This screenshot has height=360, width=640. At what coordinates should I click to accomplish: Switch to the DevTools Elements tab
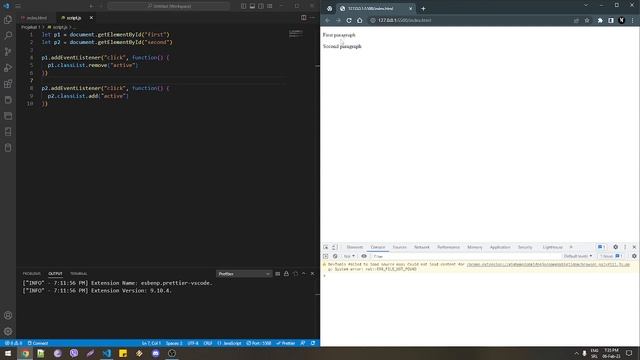point(355,247)
